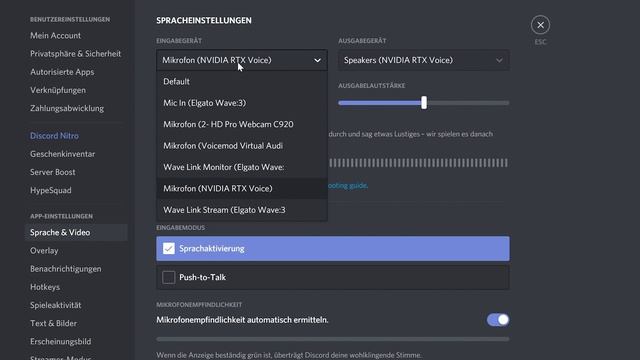Close settings with the X icon
The width and height of the screenshot is (640, 360).
click(540, 25)
